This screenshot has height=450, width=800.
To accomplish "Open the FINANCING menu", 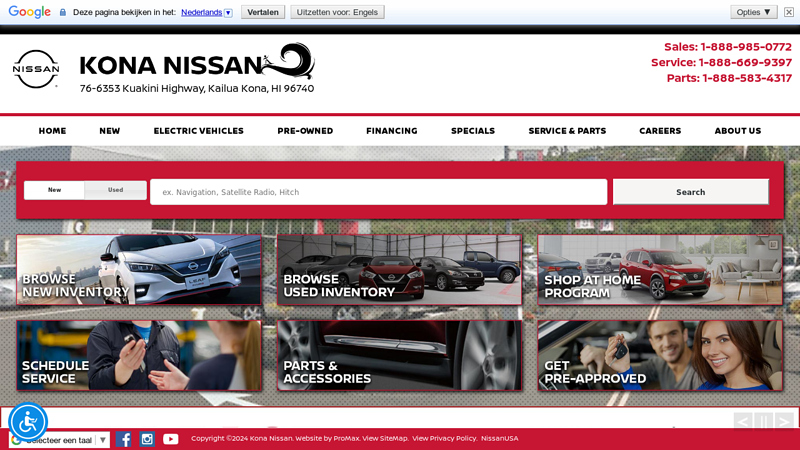I will tap(392, 131).
